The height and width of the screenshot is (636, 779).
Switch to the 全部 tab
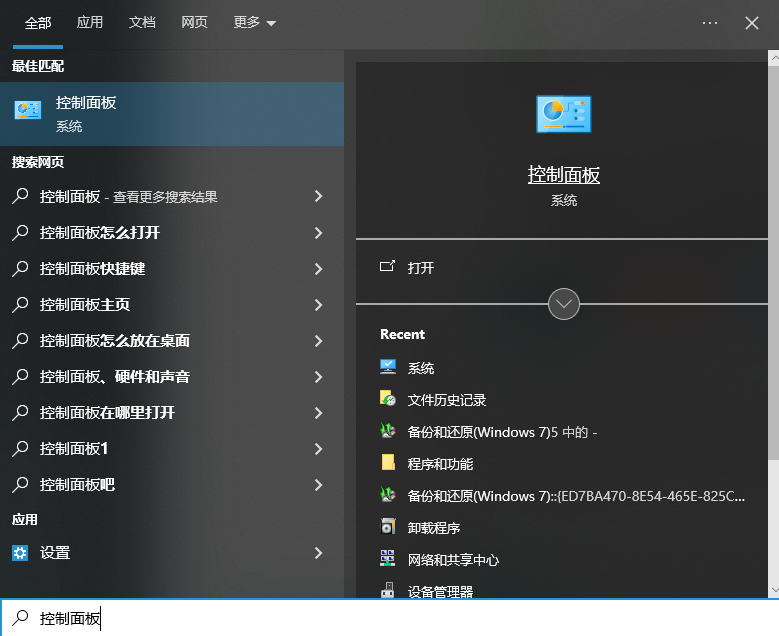[x=38, y=23]
